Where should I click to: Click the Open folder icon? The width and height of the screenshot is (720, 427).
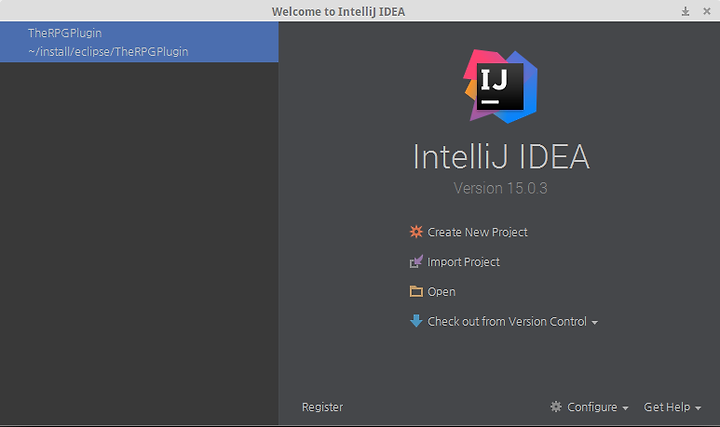(416, 291)
